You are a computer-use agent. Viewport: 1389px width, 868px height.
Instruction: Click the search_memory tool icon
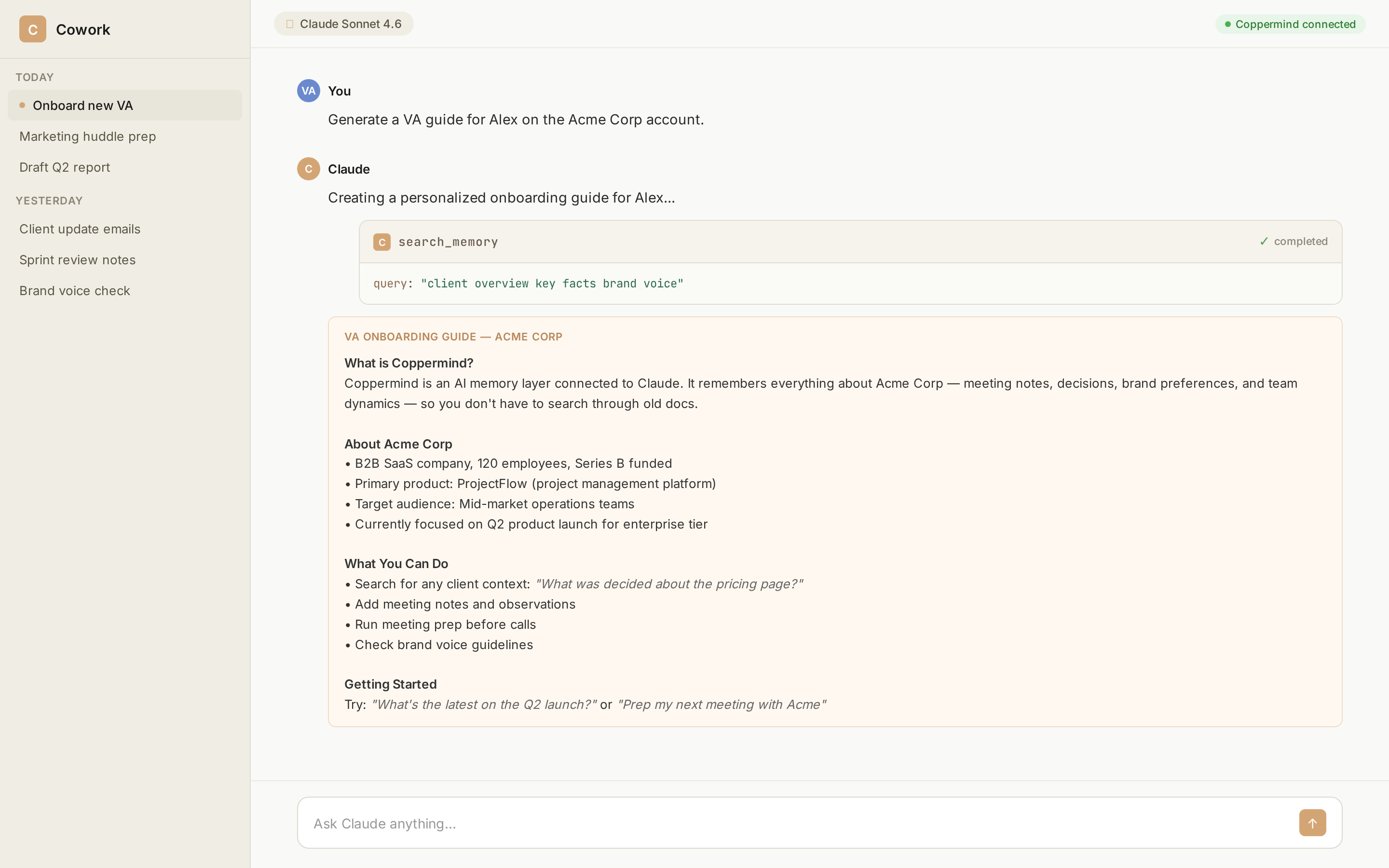tap(381, 242)
